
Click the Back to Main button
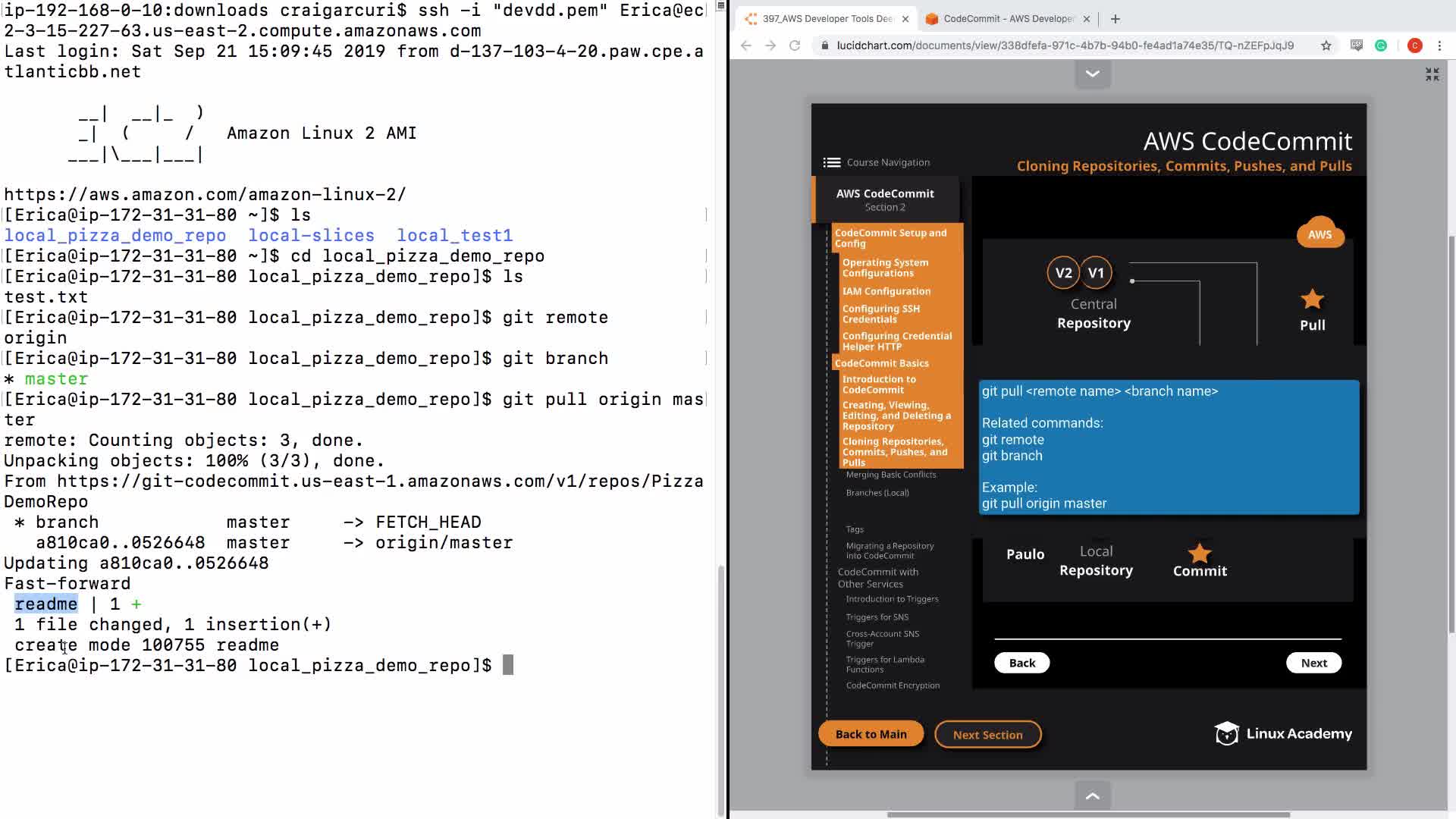pyautogui.click(x=871, y=734)
